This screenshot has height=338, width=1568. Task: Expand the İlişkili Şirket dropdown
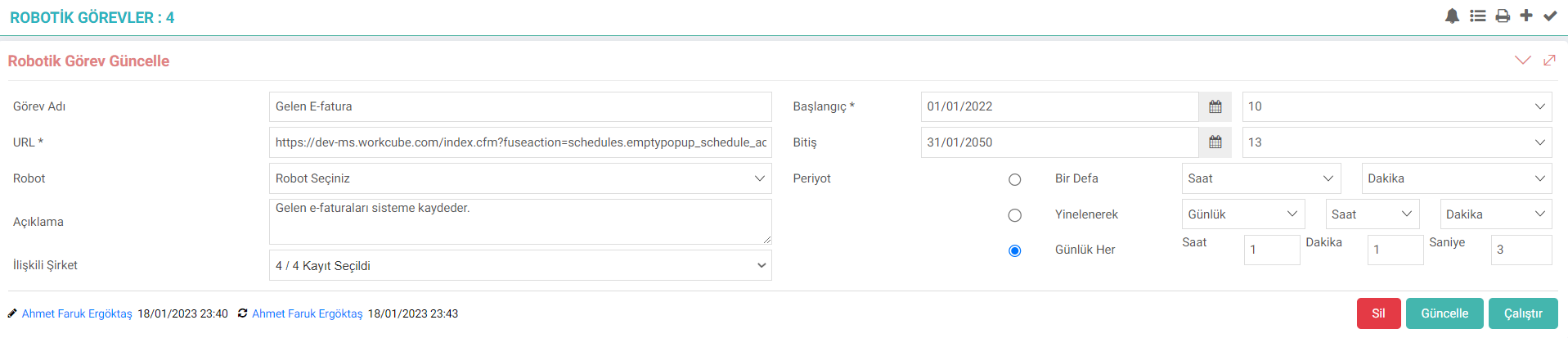(x=520, y=266)
